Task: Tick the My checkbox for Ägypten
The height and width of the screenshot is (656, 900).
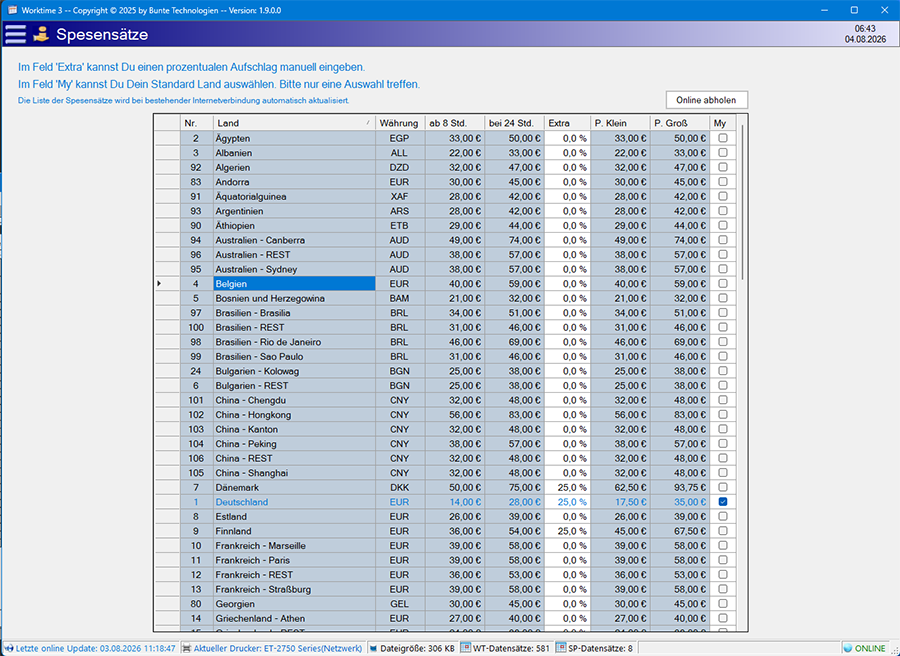Action: pyautogui.click(x=723, y=138)
